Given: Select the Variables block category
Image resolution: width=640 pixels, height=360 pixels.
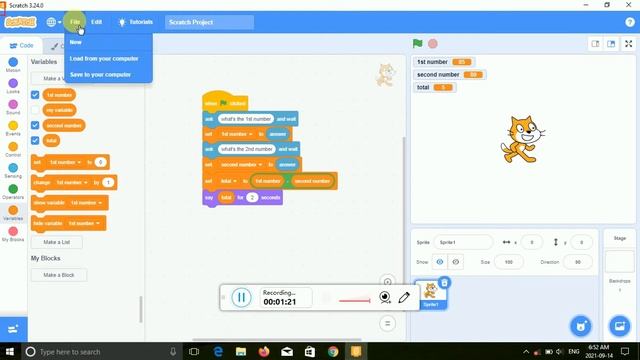Looking at the screenshot, I should 13,213.
